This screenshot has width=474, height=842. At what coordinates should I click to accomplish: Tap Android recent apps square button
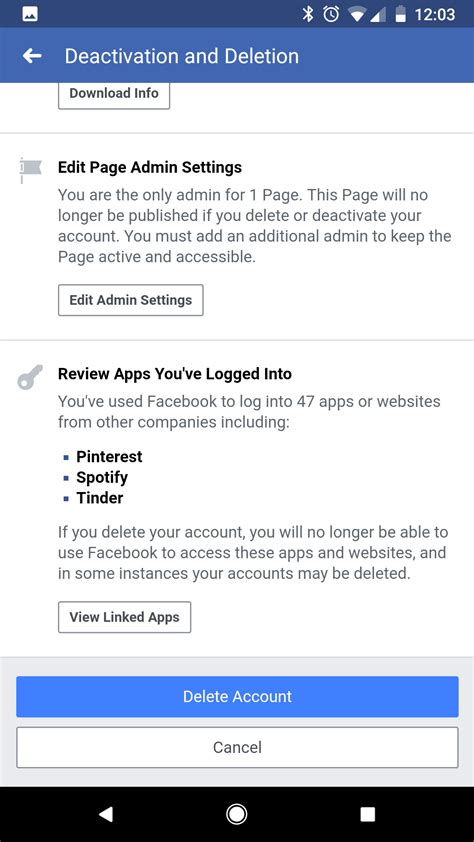coord(368,815)
